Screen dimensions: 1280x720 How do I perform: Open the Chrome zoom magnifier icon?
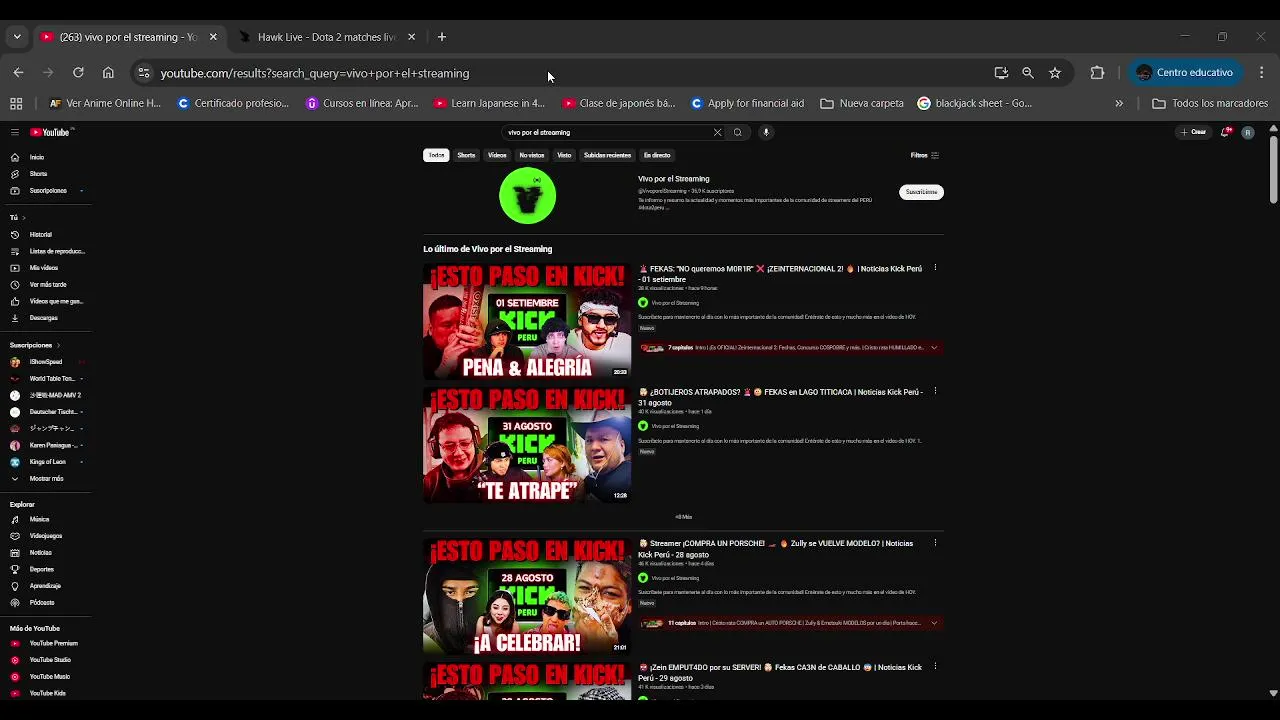1028,73
